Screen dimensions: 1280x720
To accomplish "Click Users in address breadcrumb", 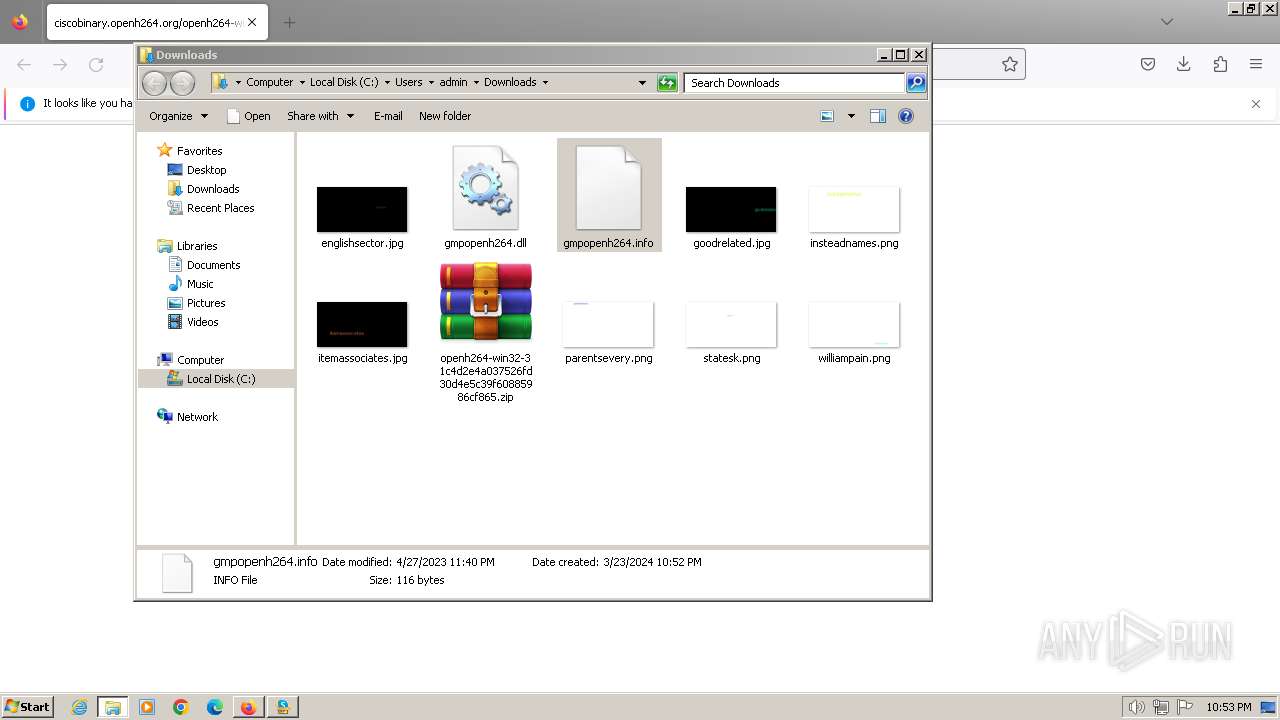I will (408, 82).
